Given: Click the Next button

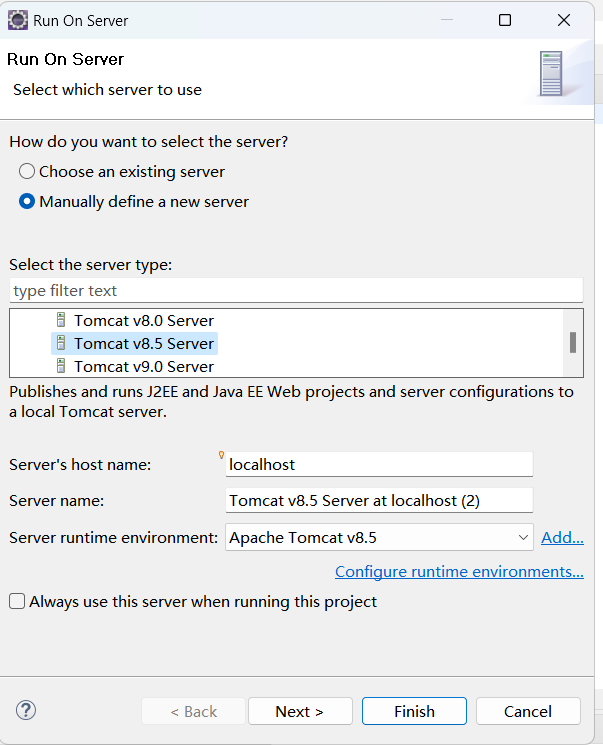Looking at the screenshot, I should 300,711.
